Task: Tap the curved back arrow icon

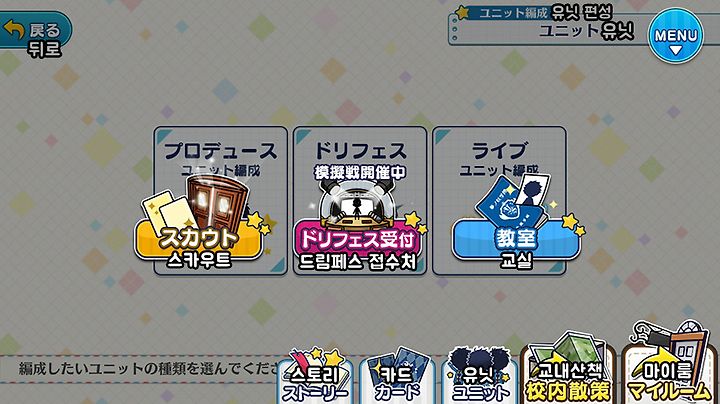Action: [14, 30]
